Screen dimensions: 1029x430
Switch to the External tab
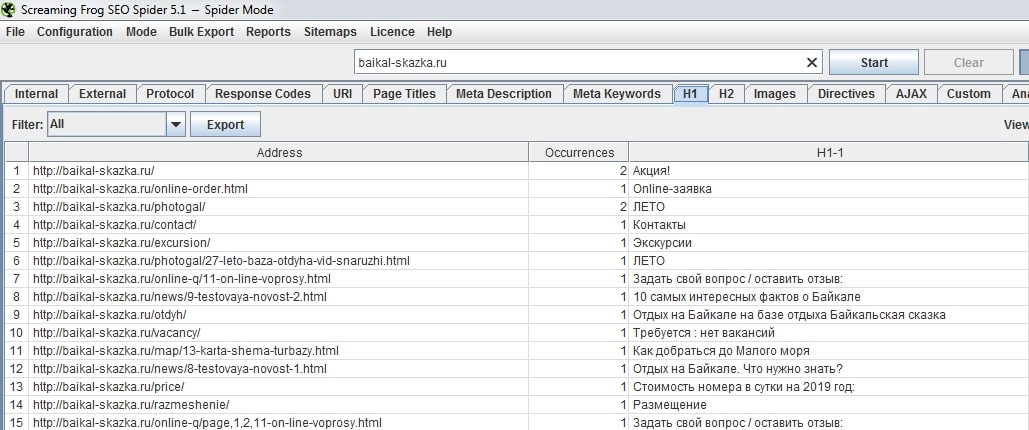tap(102, 94)
